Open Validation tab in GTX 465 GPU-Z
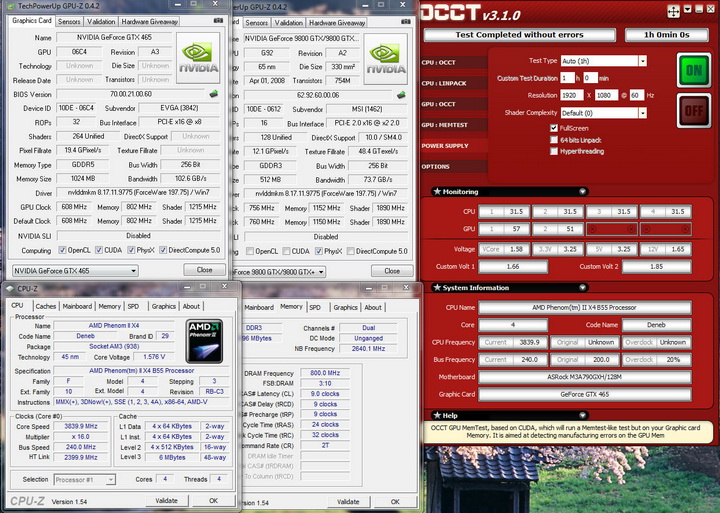Viewport: 720px width, 513px height. (101, 22)
